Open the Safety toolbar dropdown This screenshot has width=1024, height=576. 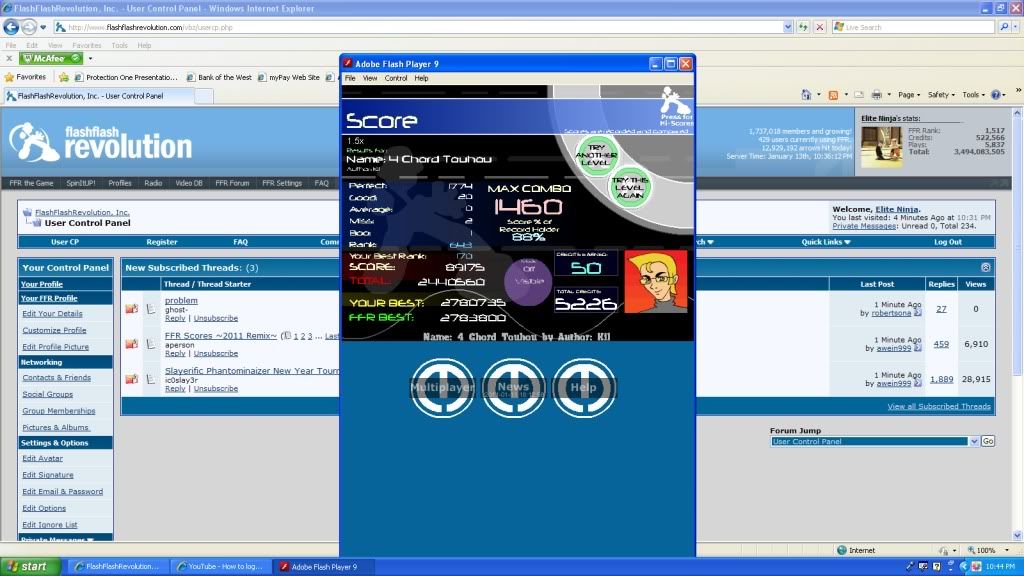pyautogui.click(x=940, y=95)
